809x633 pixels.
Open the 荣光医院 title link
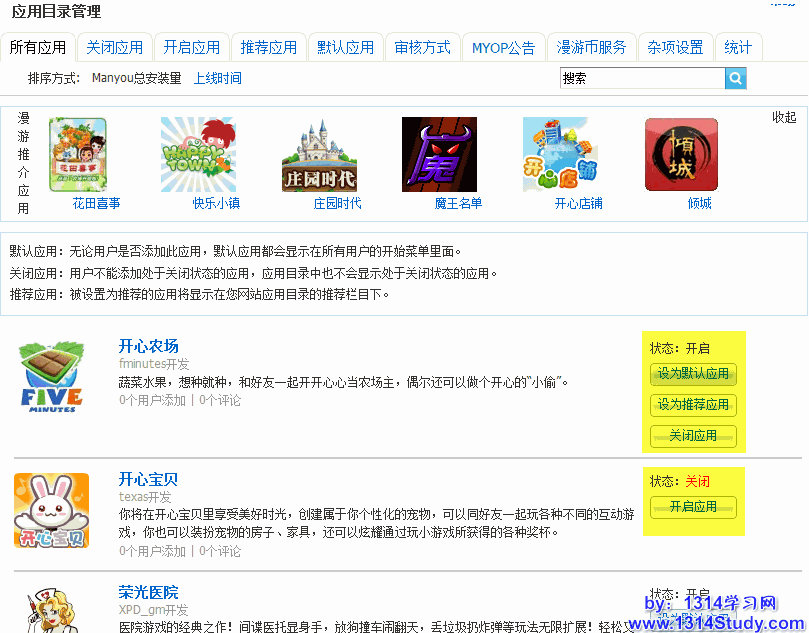148,592
